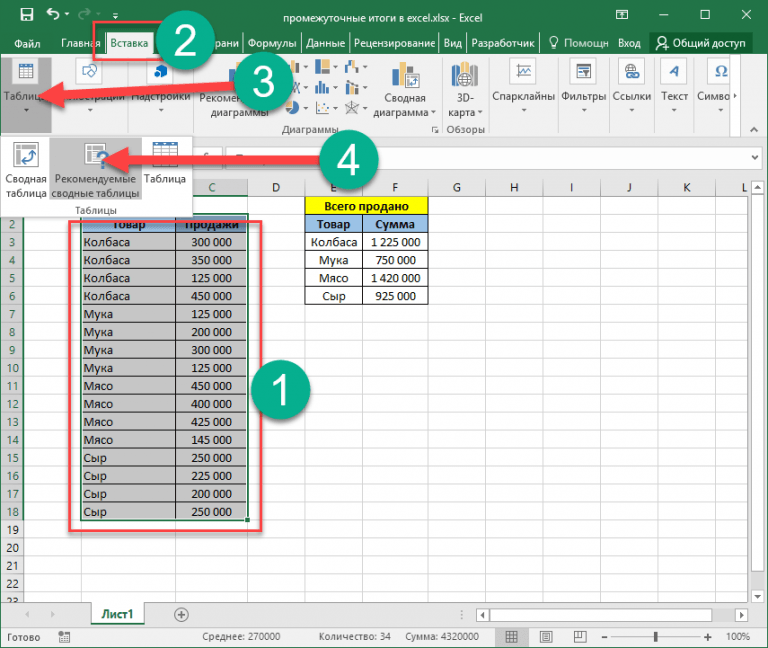768x648 pixels.
Task: Open Ribbon Display Options
Action: tap(622, 15)
